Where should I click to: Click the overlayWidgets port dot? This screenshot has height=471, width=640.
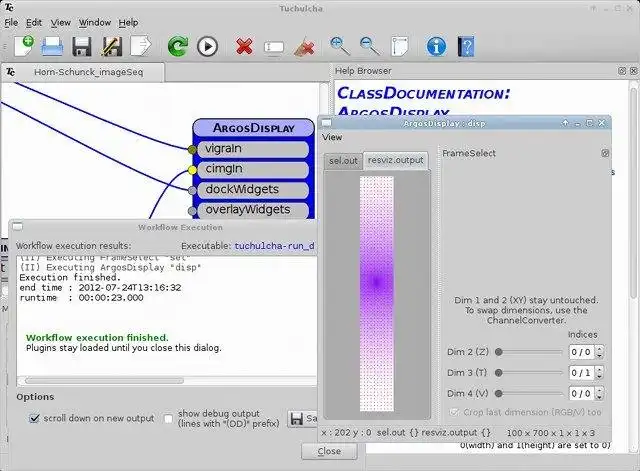[192, 211]
